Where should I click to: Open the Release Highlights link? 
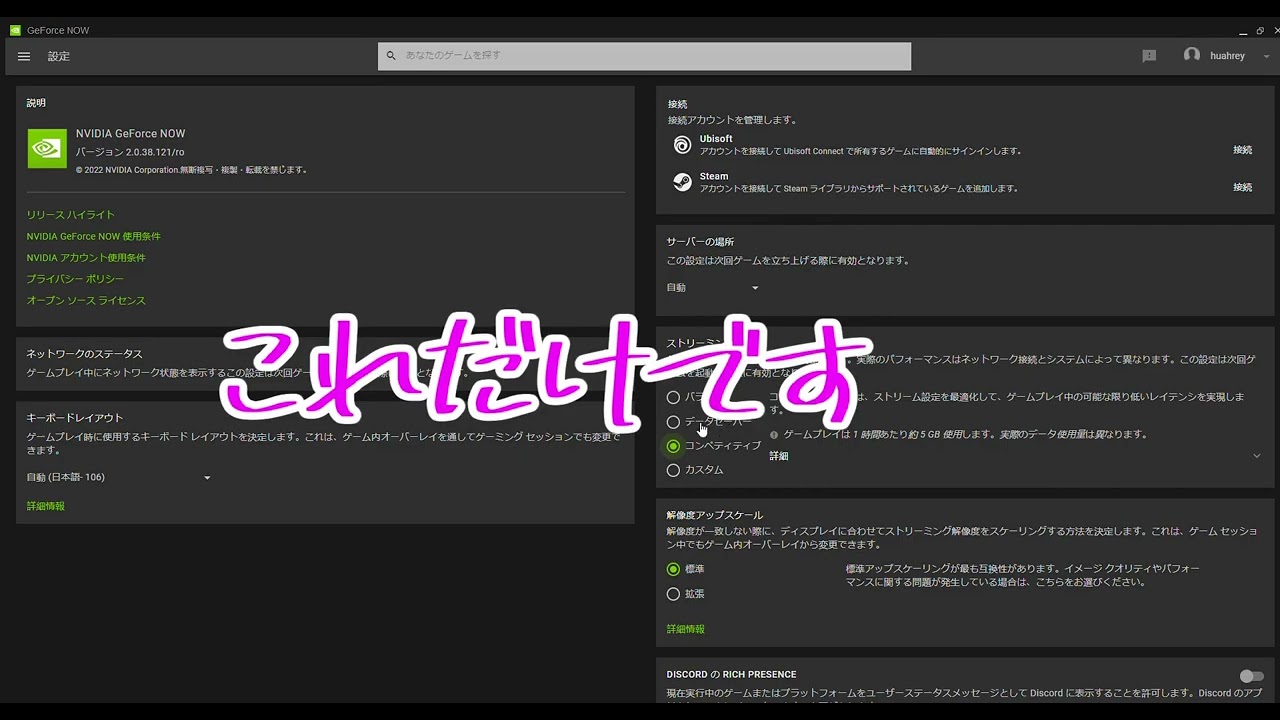coord(71,215)
